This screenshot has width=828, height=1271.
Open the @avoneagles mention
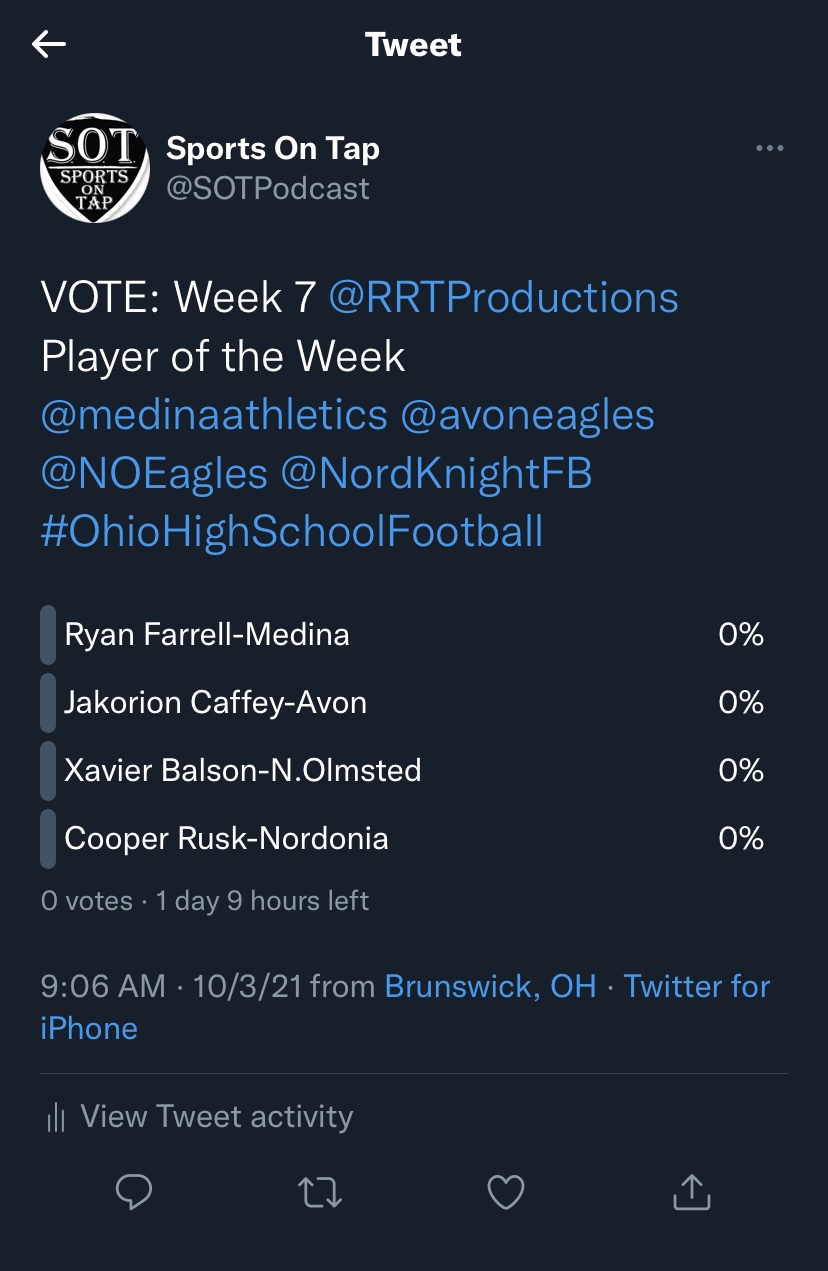(527, 415)
